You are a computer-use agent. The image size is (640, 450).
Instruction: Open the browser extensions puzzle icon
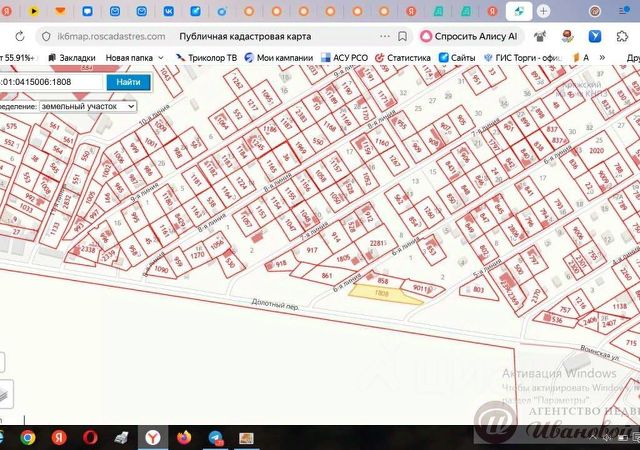(x=622, y=36)
